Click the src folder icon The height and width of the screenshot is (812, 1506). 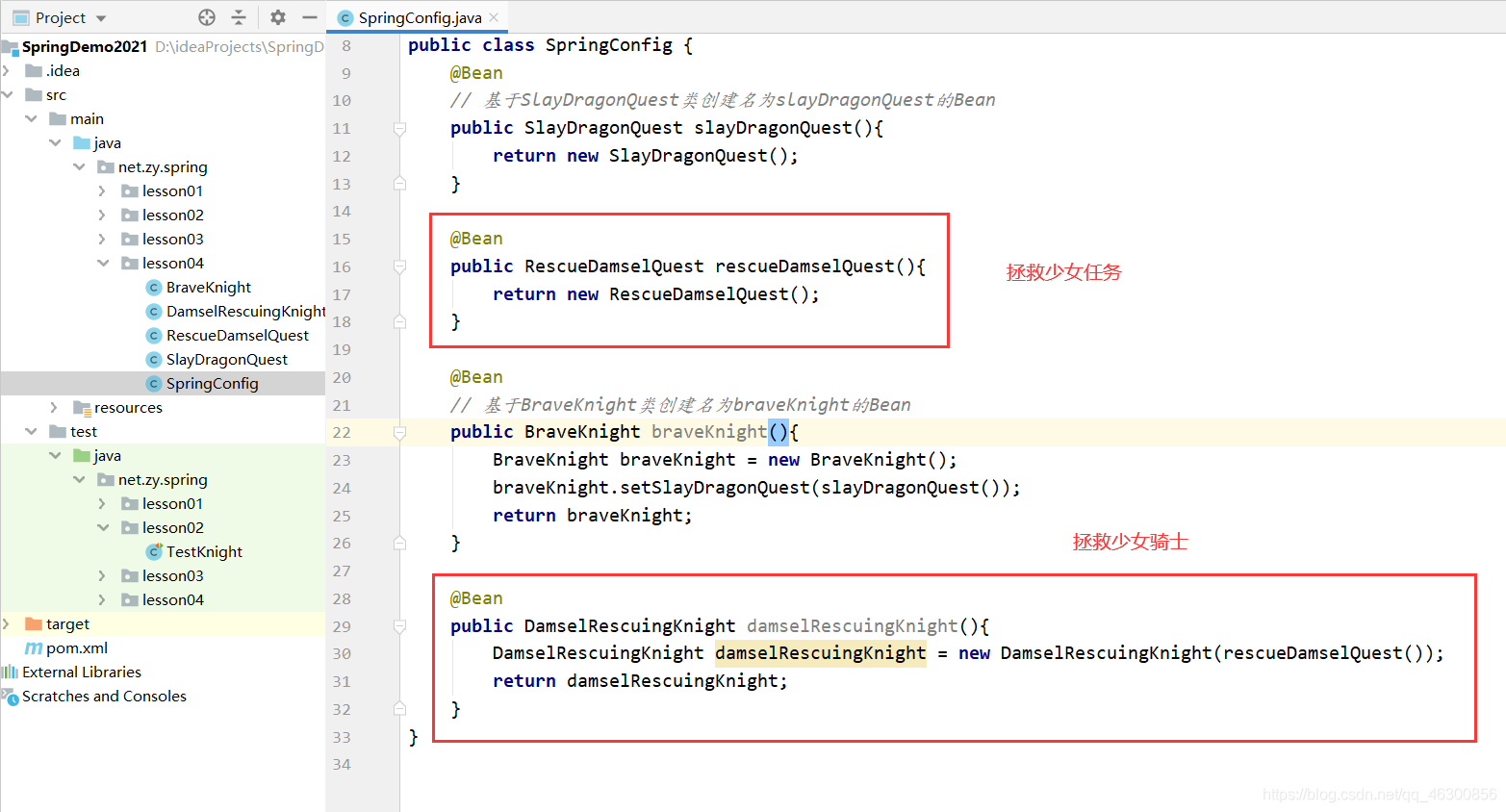coord(34,94)
